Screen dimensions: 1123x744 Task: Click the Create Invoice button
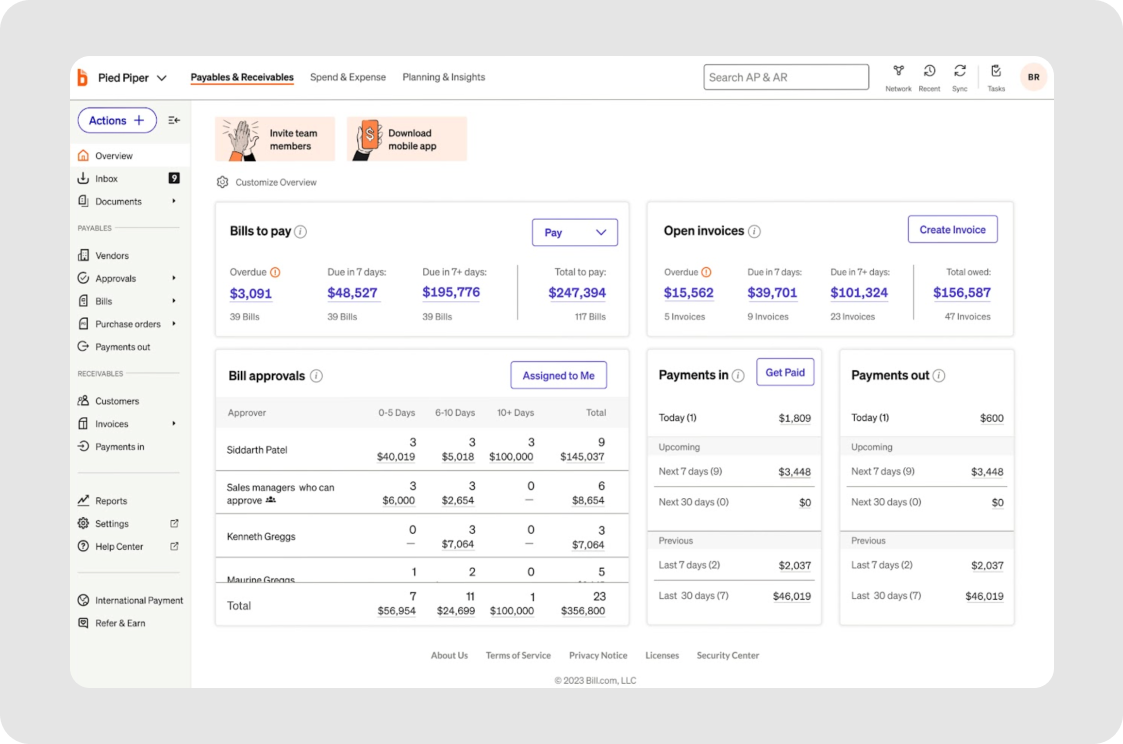tap(952, 229)
